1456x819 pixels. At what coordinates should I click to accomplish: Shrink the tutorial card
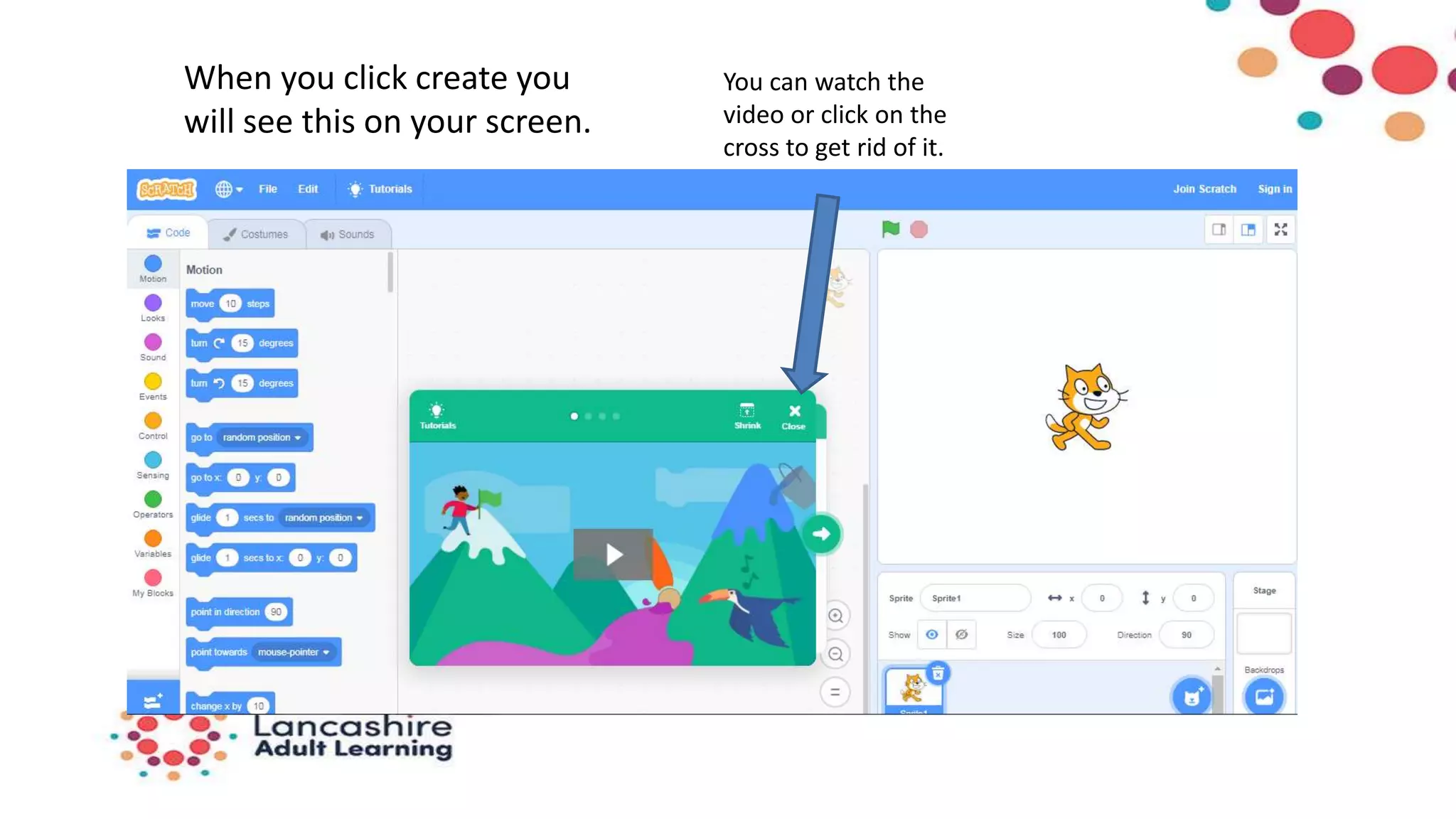click(747, 416)
